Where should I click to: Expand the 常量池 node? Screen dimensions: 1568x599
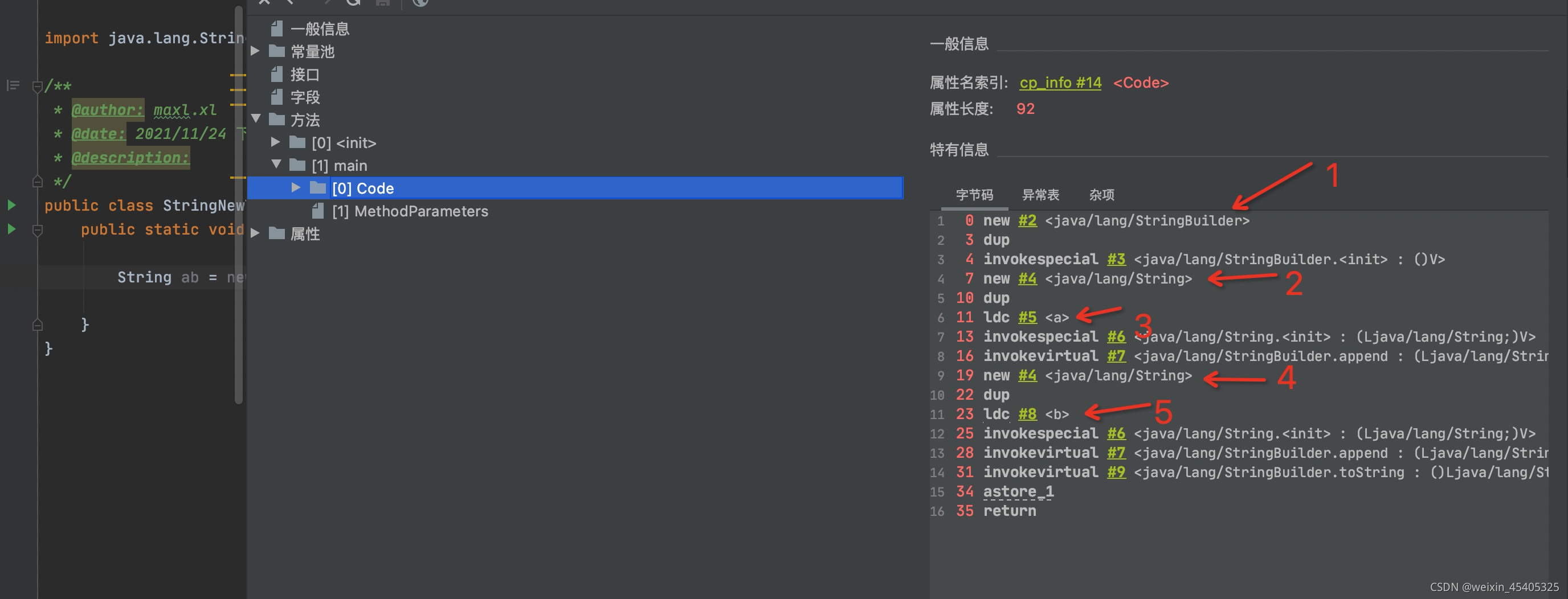tap(256, 51)
